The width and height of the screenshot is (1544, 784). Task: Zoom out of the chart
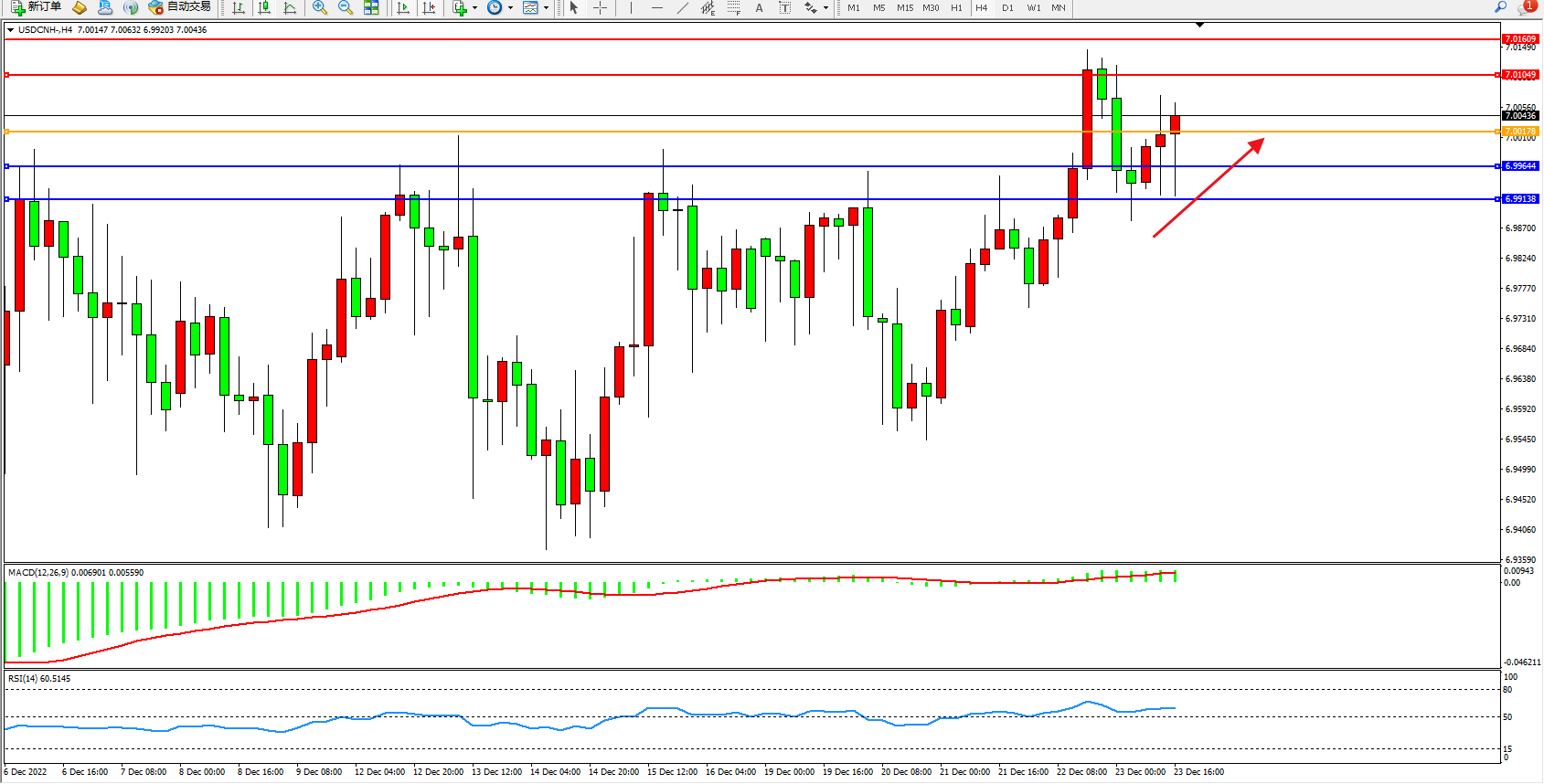345,7
